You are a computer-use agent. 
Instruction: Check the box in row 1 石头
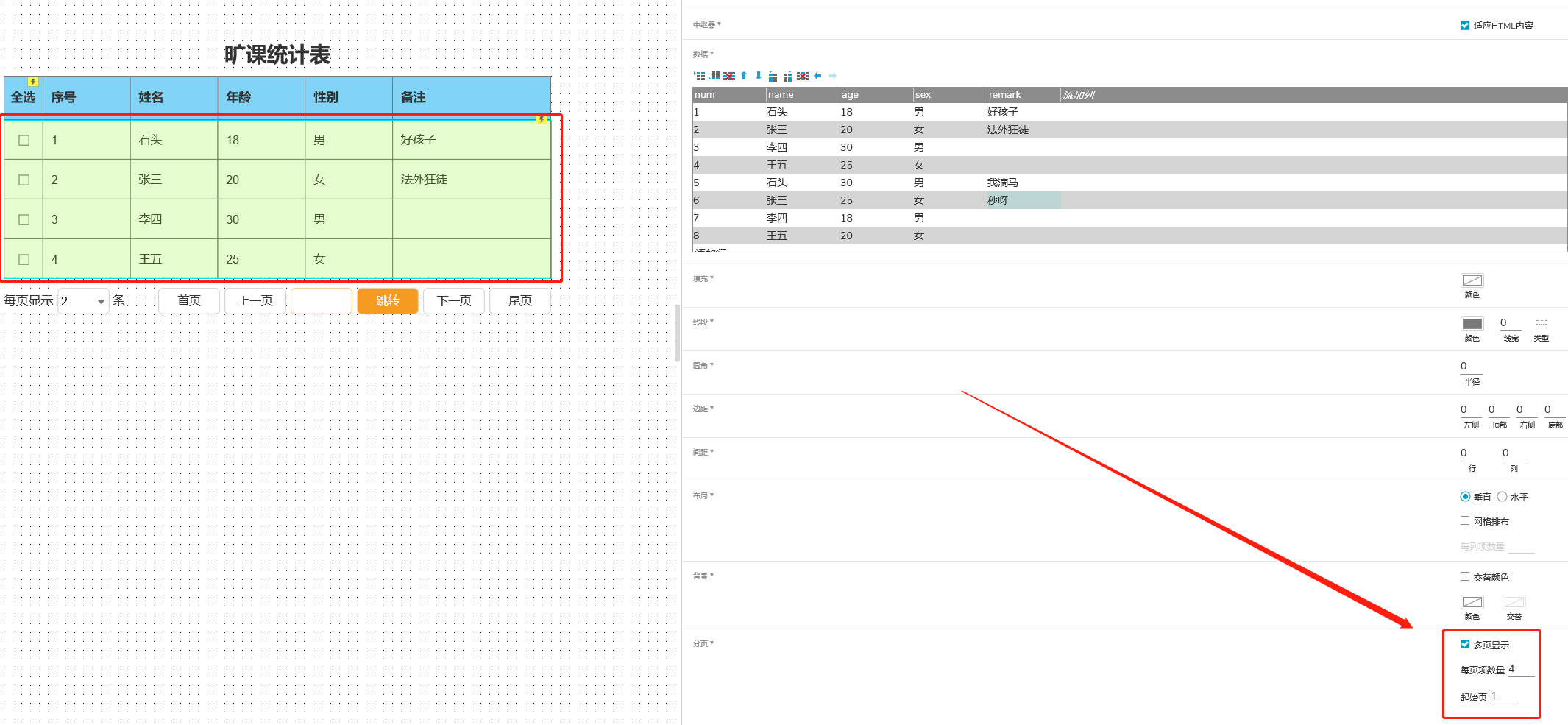(24, 140)
